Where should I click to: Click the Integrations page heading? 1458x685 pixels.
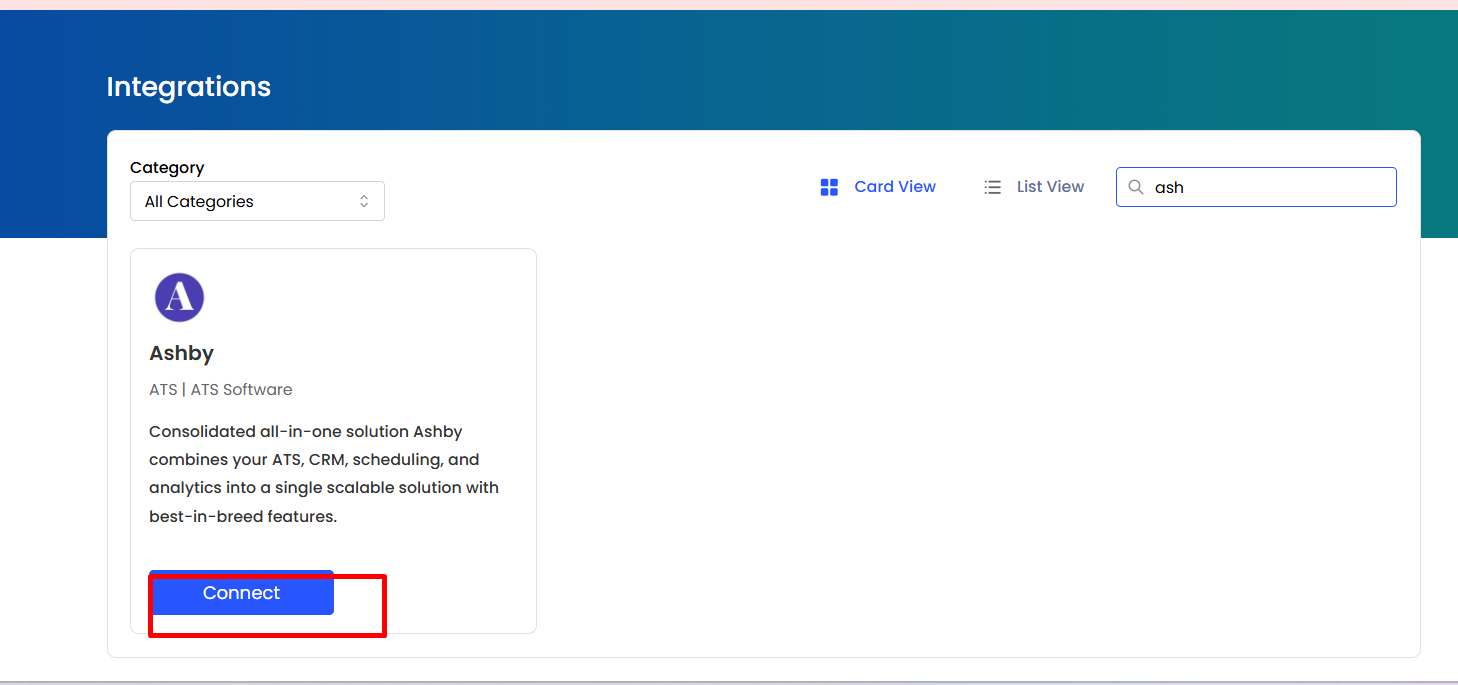coord(189,87)
